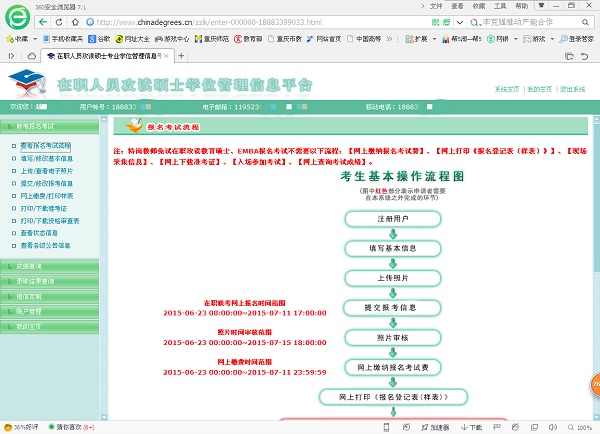Click the 系统主页 link in the header

507,89
